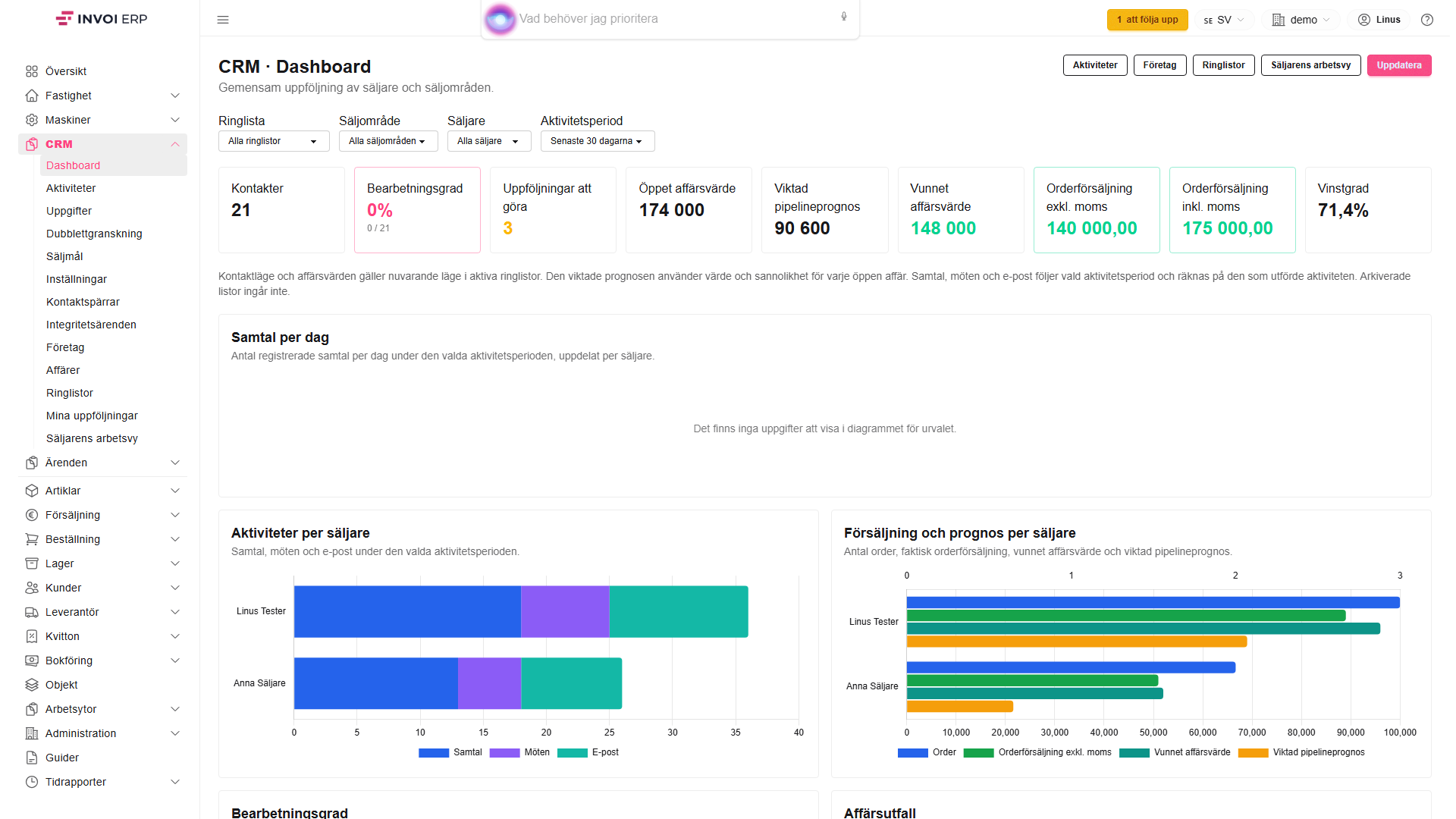Viewport: 1456px width, 819px height.
Task: Open the Ringlista dropdown
Action: tap(274, 141)
